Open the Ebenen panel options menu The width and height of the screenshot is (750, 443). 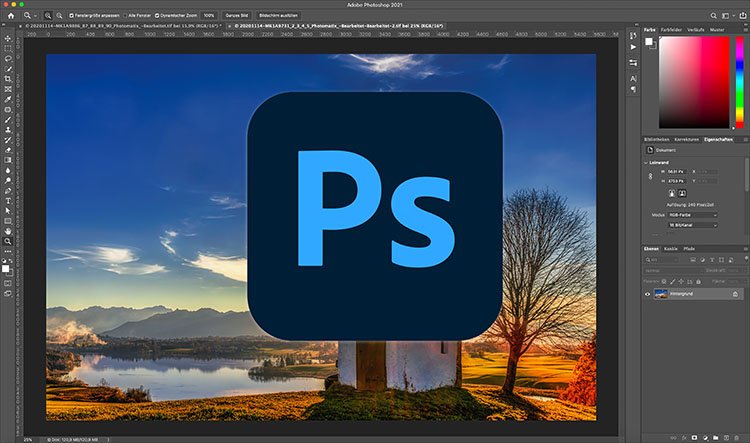pyautogui.click(x=745, y=249)
